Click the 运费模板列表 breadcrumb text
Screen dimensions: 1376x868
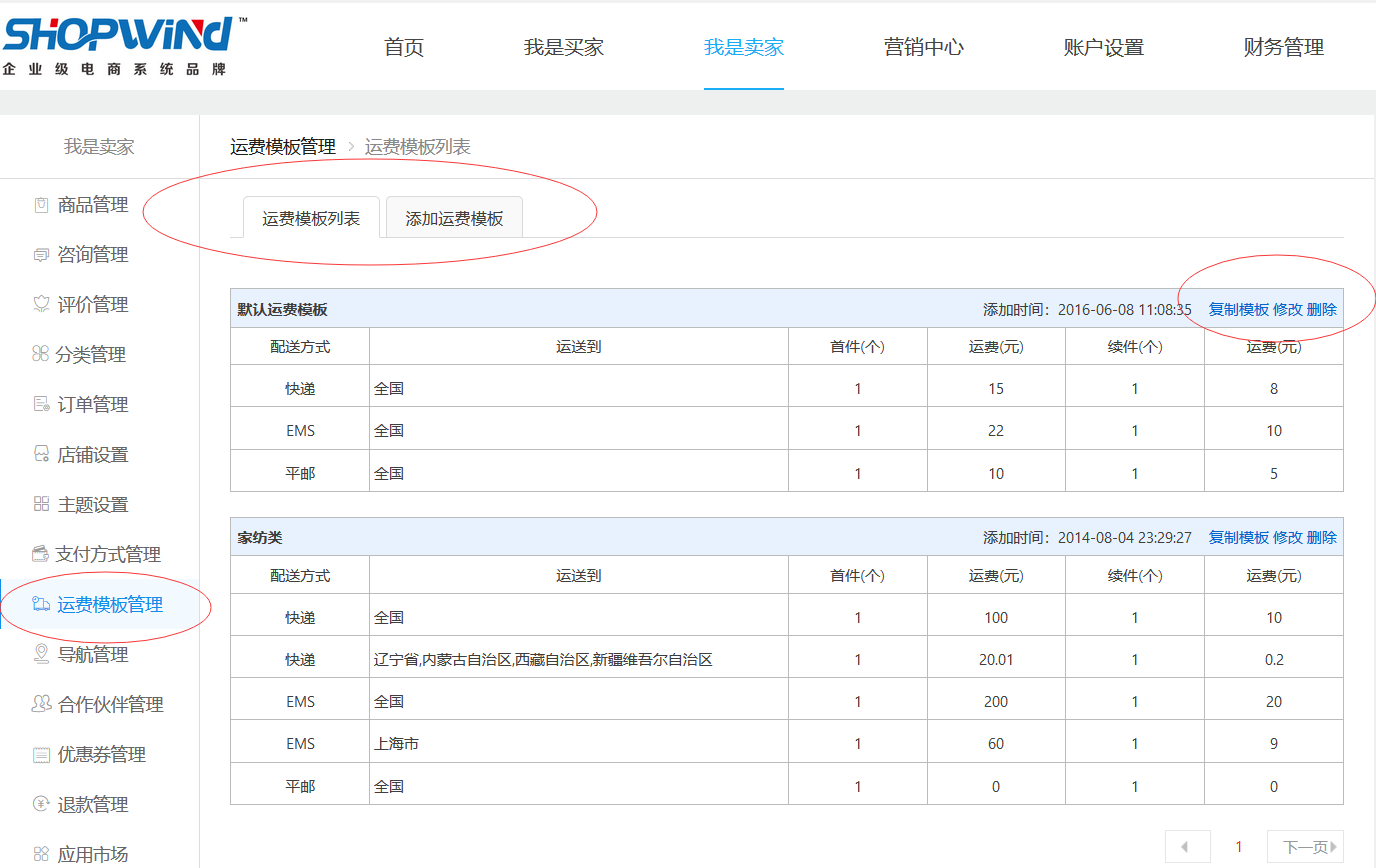pyautogui.click(x=418, y=147)
